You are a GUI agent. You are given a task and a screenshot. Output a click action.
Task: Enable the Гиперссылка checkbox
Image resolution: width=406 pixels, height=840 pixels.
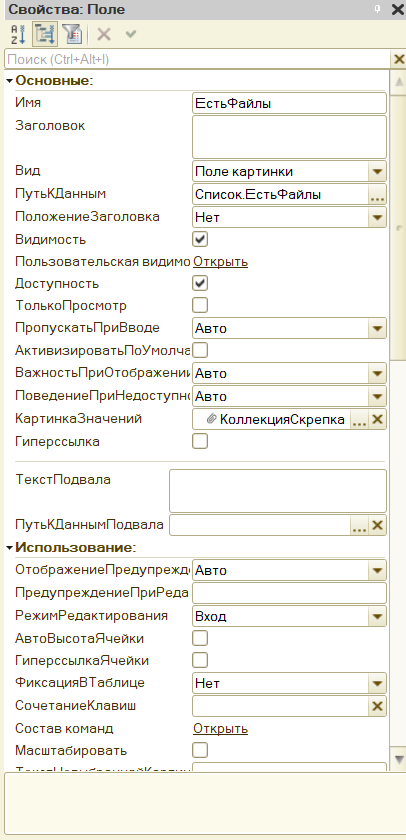tap(200, 441)
